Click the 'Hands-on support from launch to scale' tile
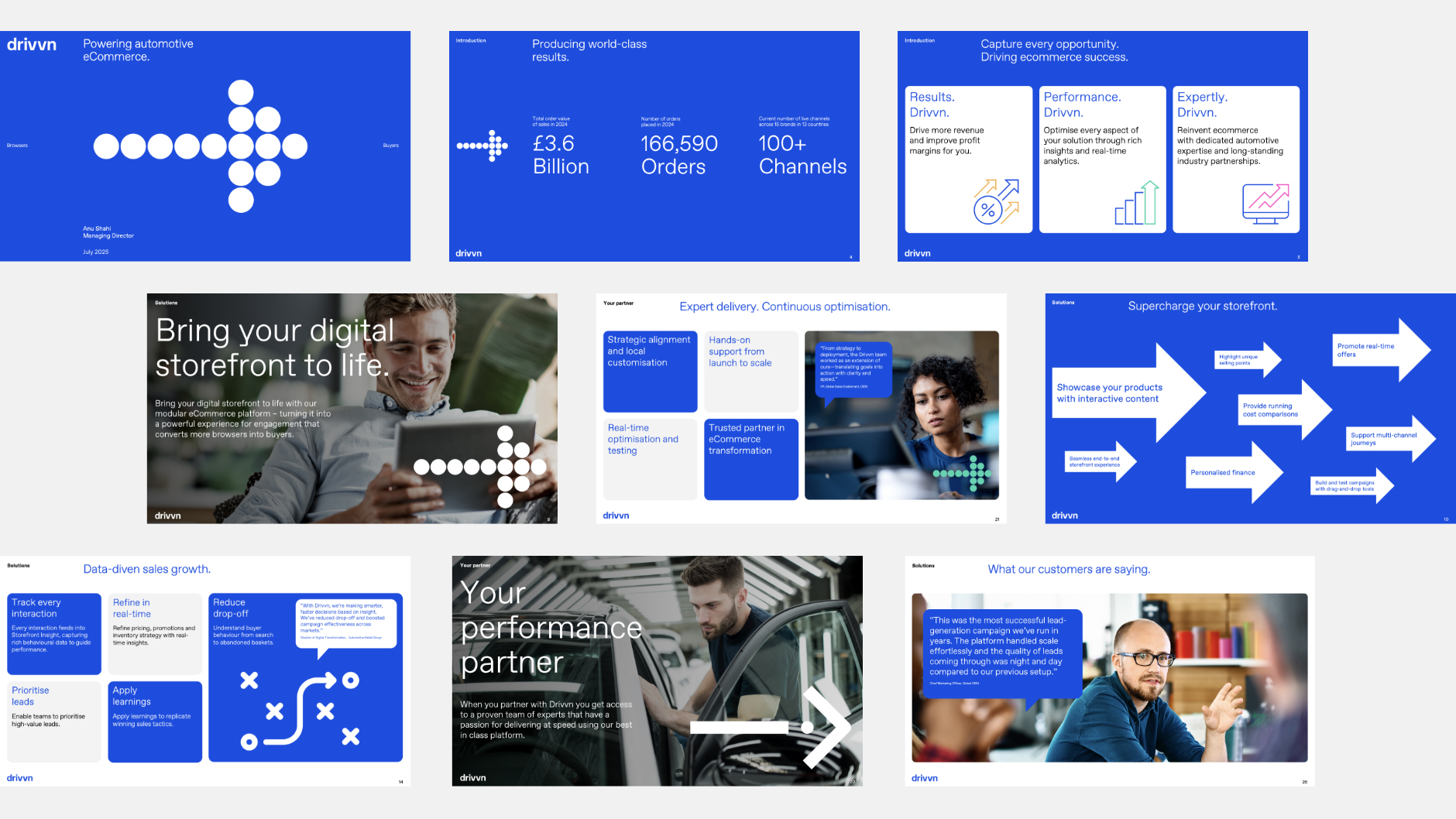 751,372
